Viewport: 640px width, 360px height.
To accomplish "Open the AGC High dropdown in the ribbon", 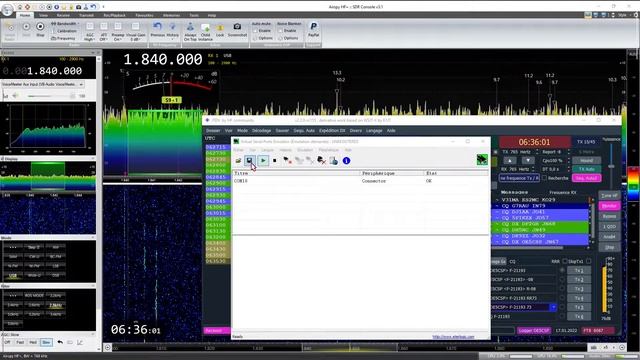I will click(90, 31).
